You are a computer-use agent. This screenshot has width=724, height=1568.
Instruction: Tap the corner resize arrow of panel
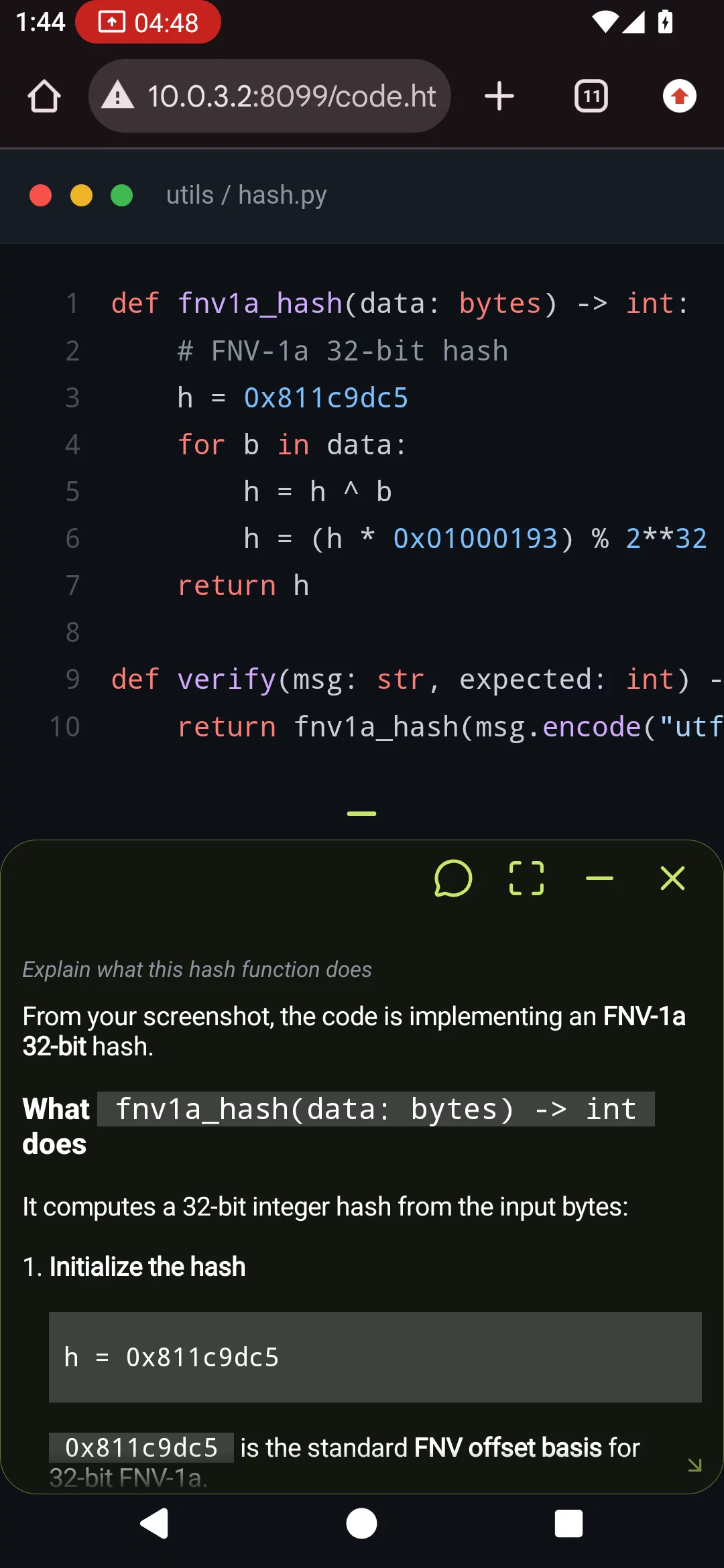(x=695, y=1465)
